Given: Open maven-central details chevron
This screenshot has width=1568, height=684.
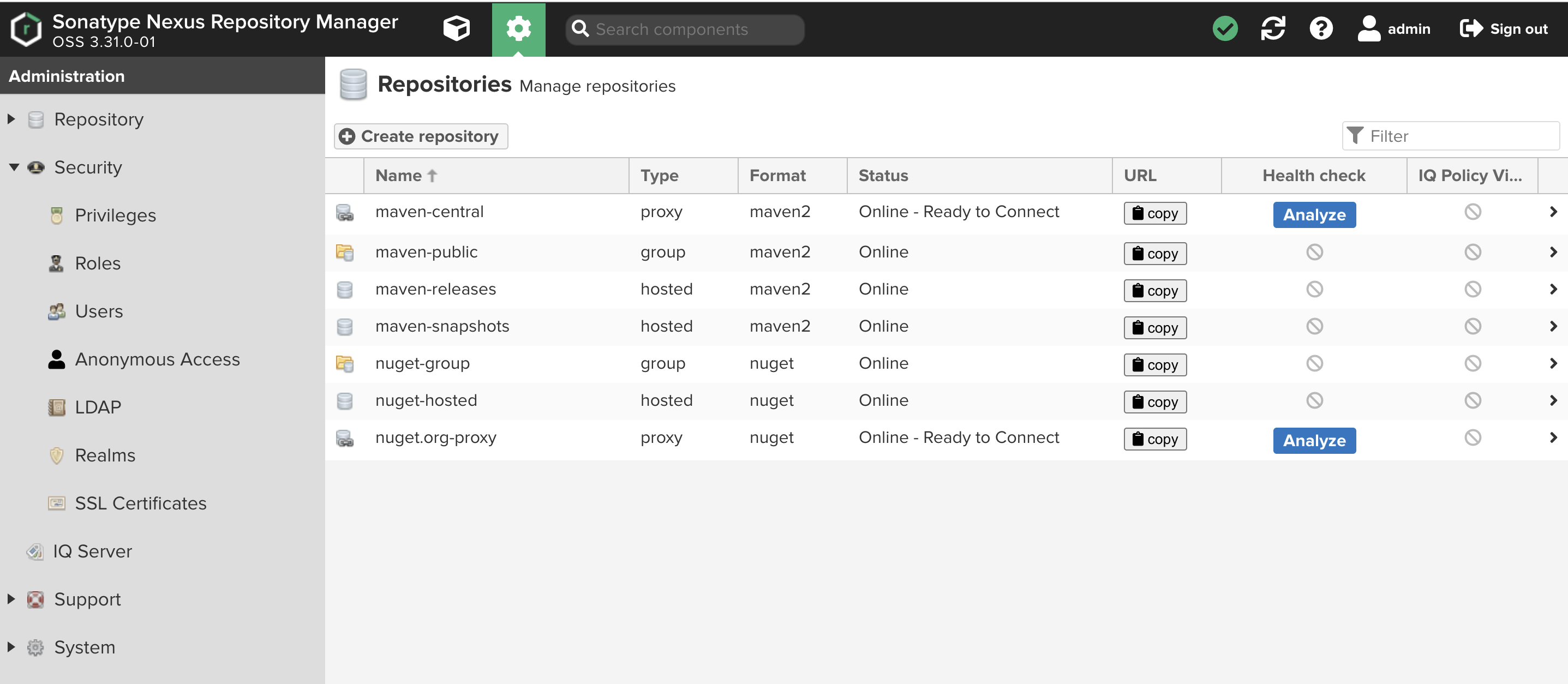Looking at the screenshot, I should coord(1553,212).
